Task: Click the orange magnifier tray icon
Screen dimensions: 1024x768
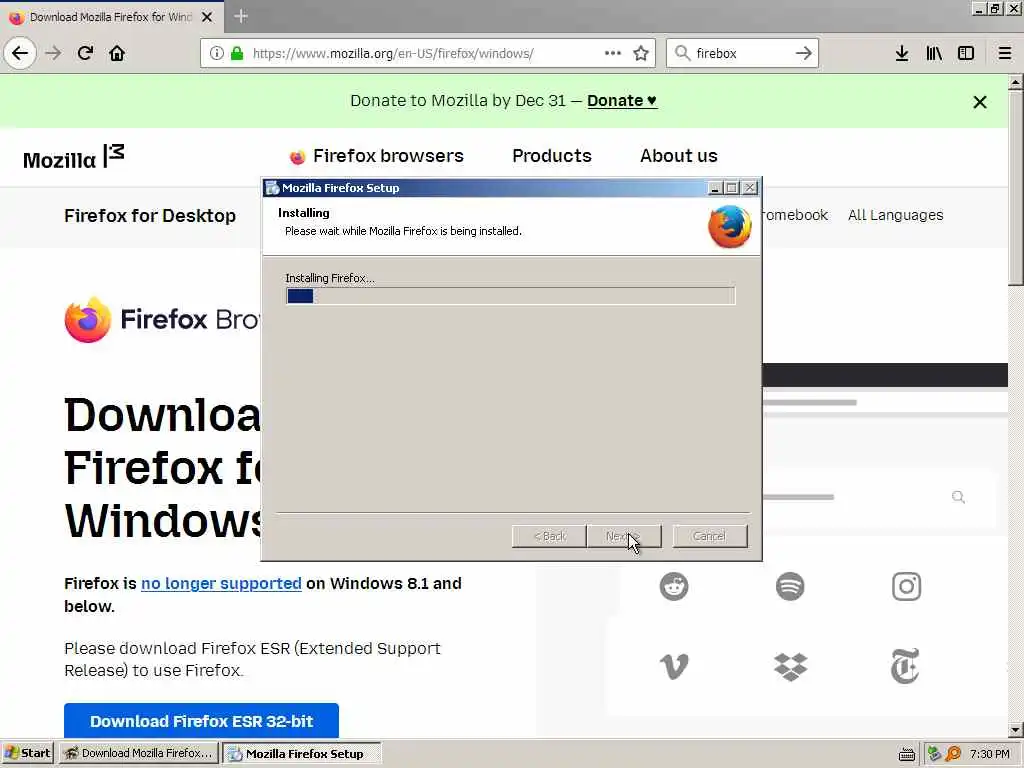Action: pyautogui.click(x=953, y=754)
